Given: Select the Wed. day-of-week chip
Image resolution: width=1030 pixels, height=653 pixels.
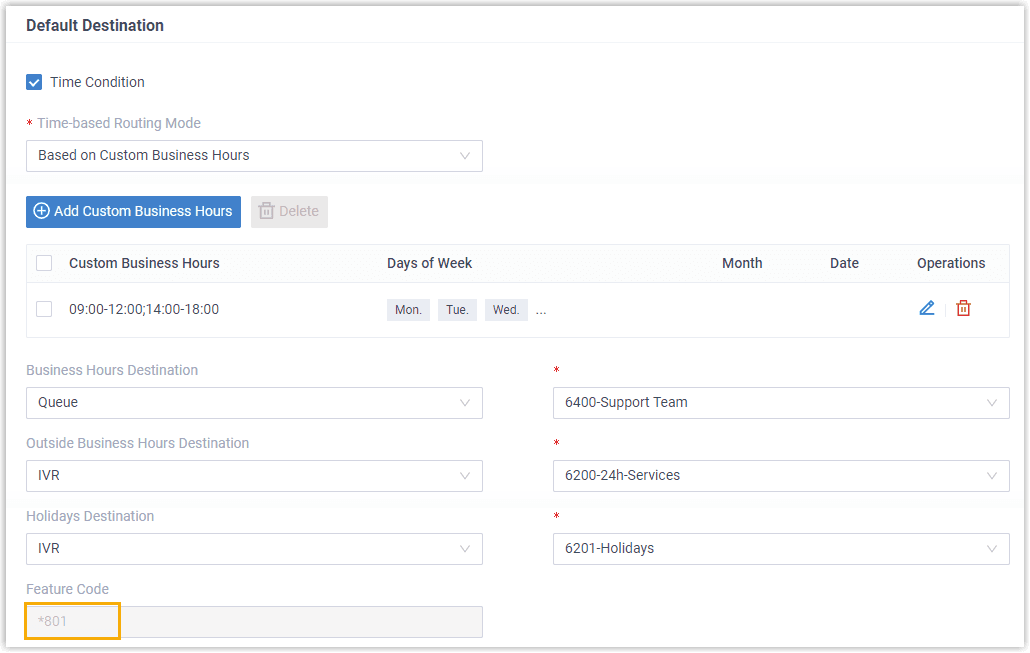Looking at the screenshot, I should pyautogui.click(x=506, y=310).
